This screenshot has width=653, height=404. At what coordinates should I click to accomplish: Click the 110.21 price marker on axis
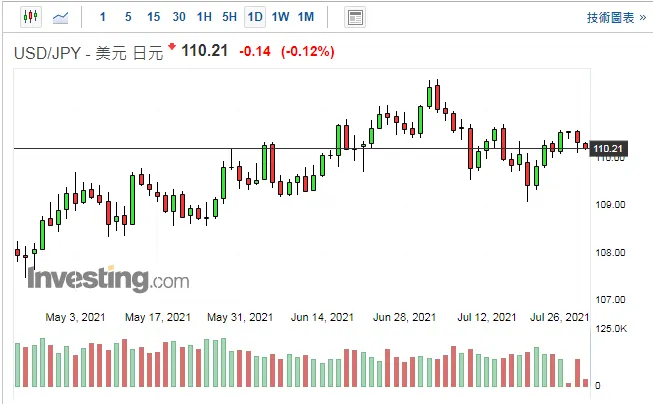pyautogui.click(x=608, y=149)
